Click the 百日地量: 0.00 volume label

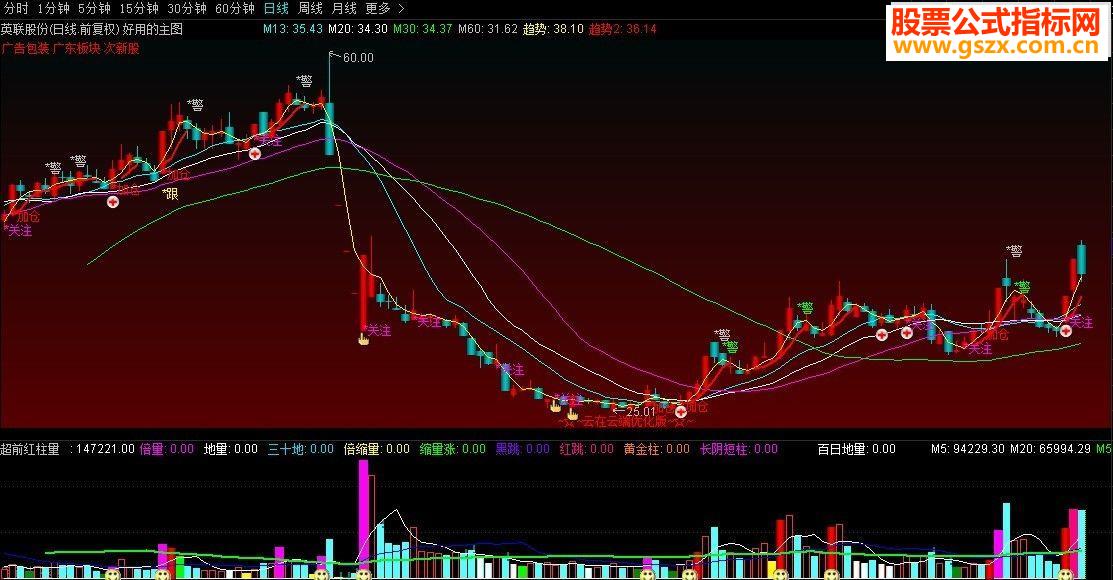pyautogui.click(x=857, y=449)
